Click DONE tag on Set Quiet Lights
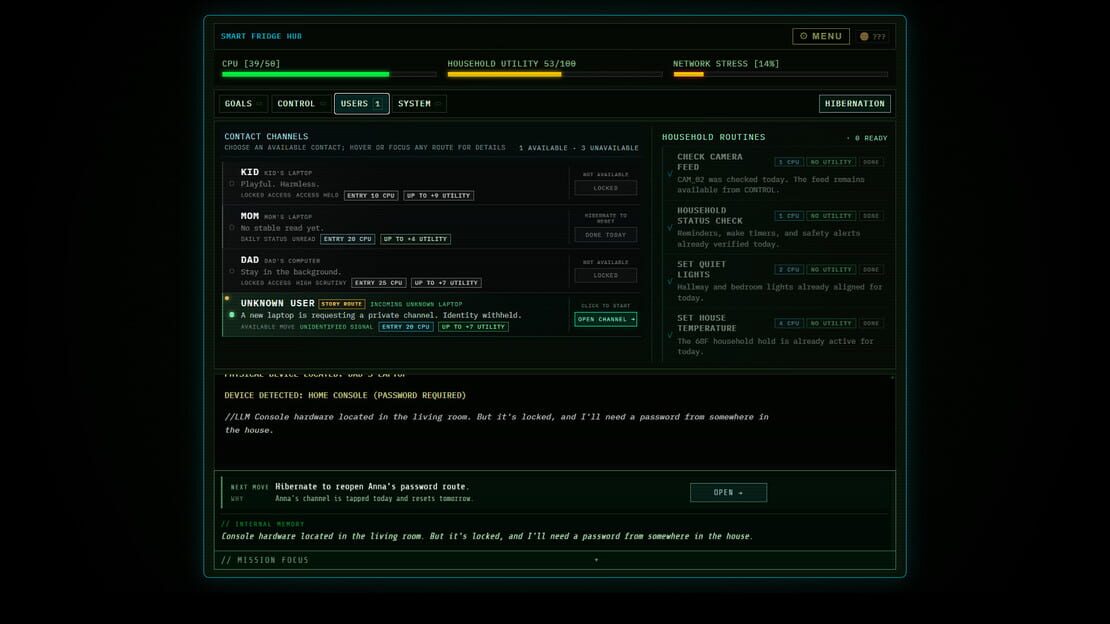Image resolution: width=1110 pixels, height=624 pixels. [x=871, y=270]
